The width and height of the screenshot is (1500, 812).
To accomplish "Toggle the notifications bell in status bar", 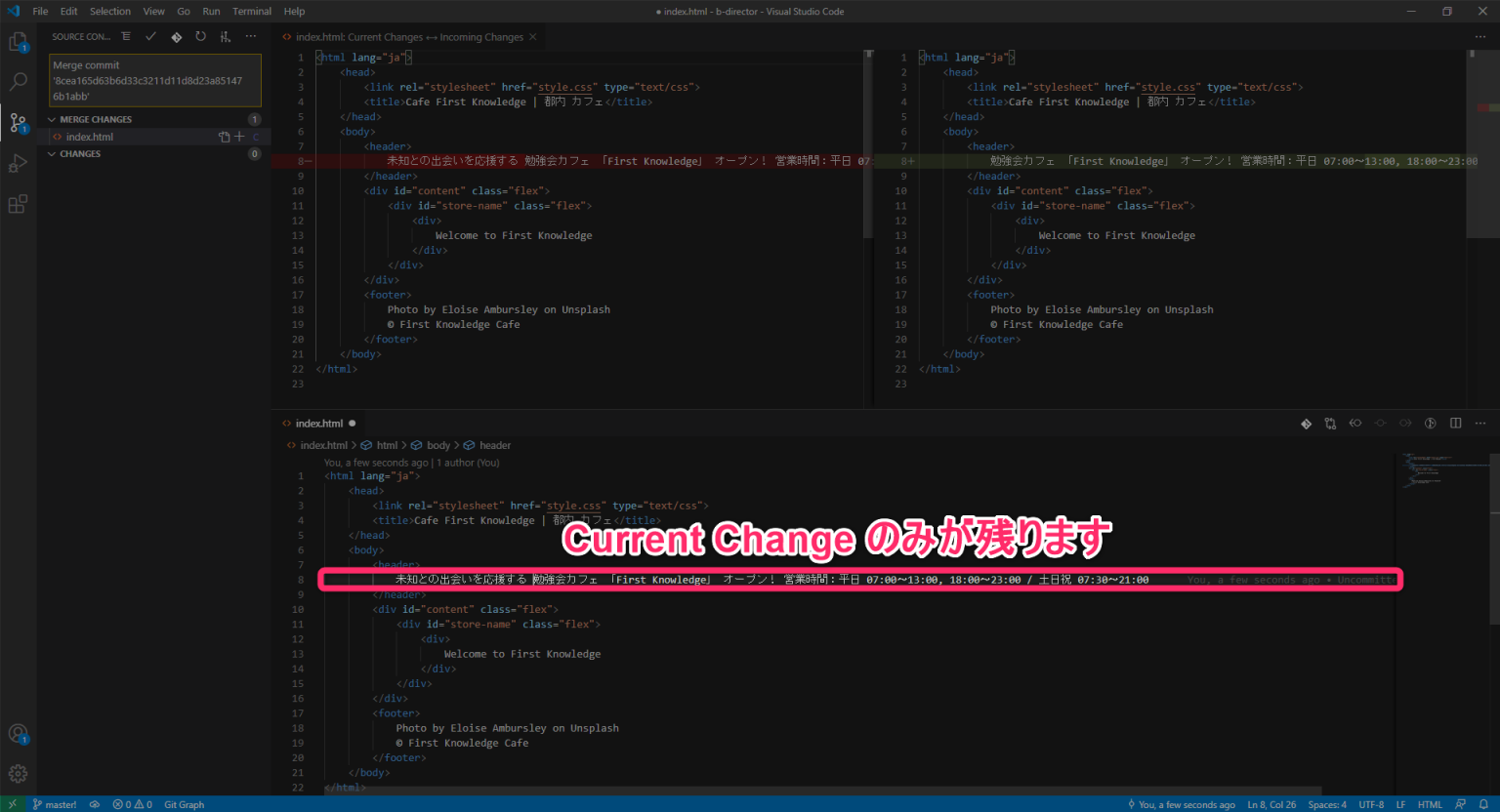I will coord(1484,804).
